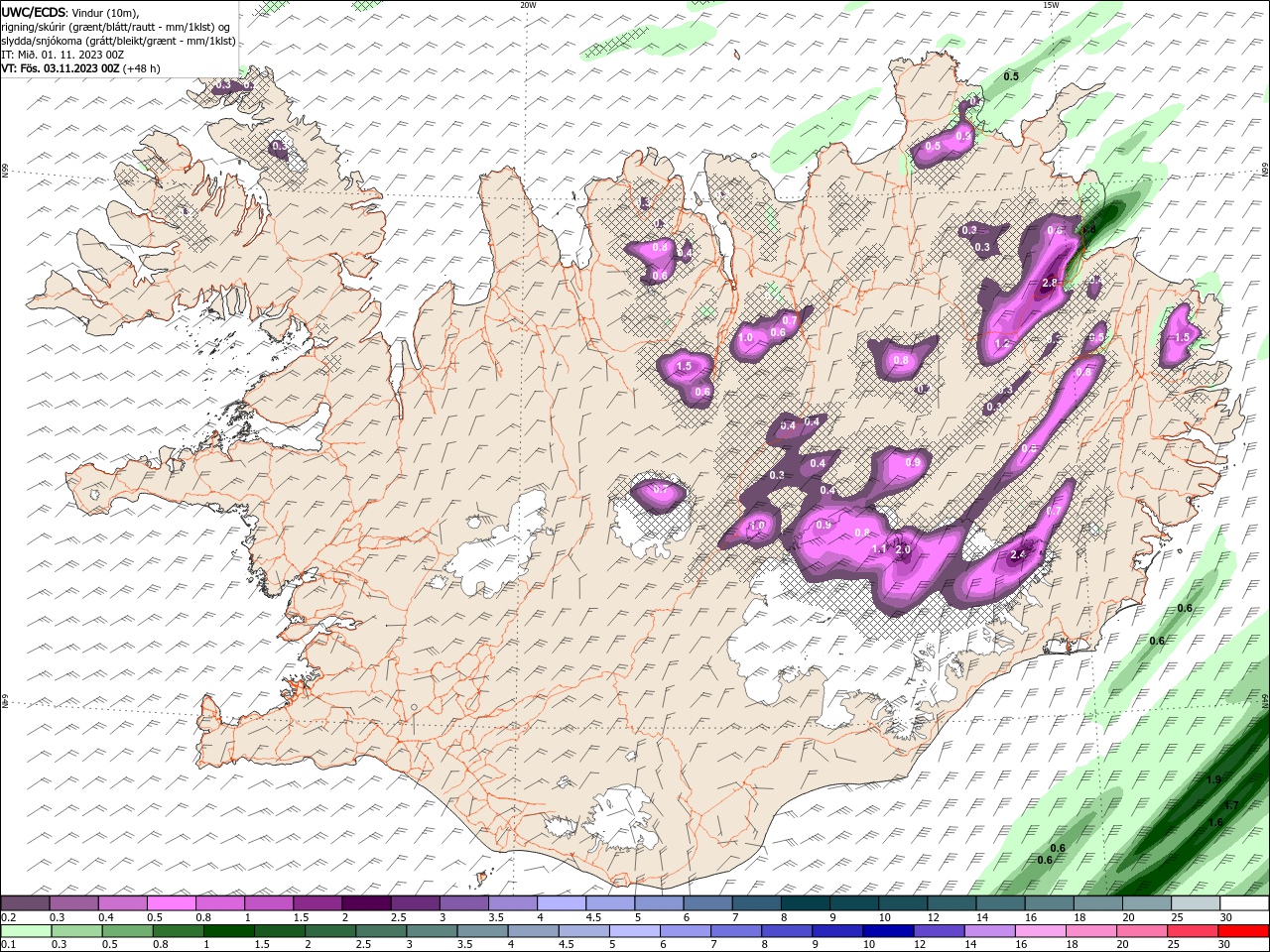Image resolution: width=1270 pixels, height=952 pixels.
Task: Click the navy blue swatch between 10 and 12, lower row
Action: pos(888,931)
